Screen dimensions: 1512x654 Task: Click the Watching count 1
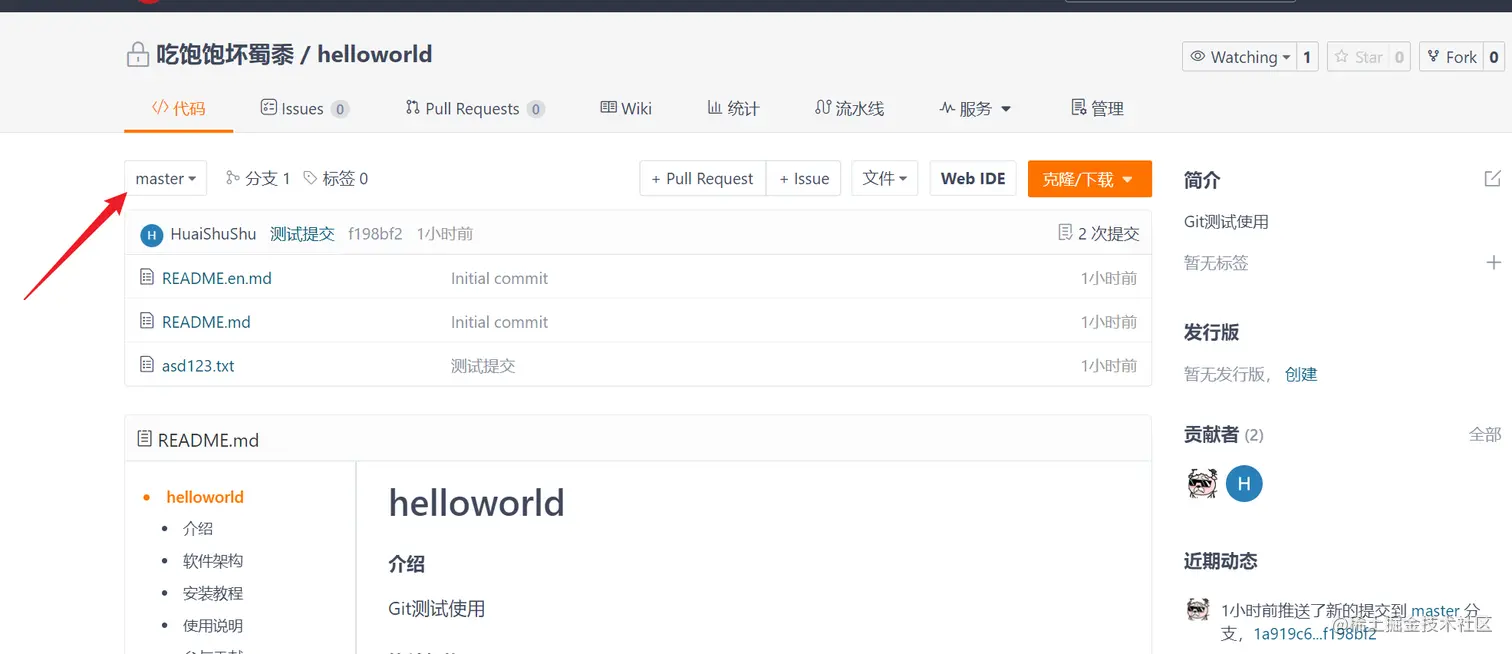1307,57
